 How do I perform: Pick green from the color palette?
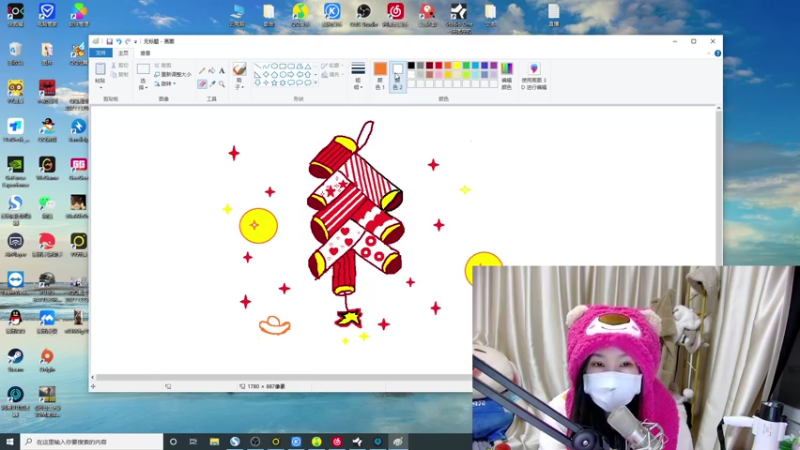click(466, 65)
